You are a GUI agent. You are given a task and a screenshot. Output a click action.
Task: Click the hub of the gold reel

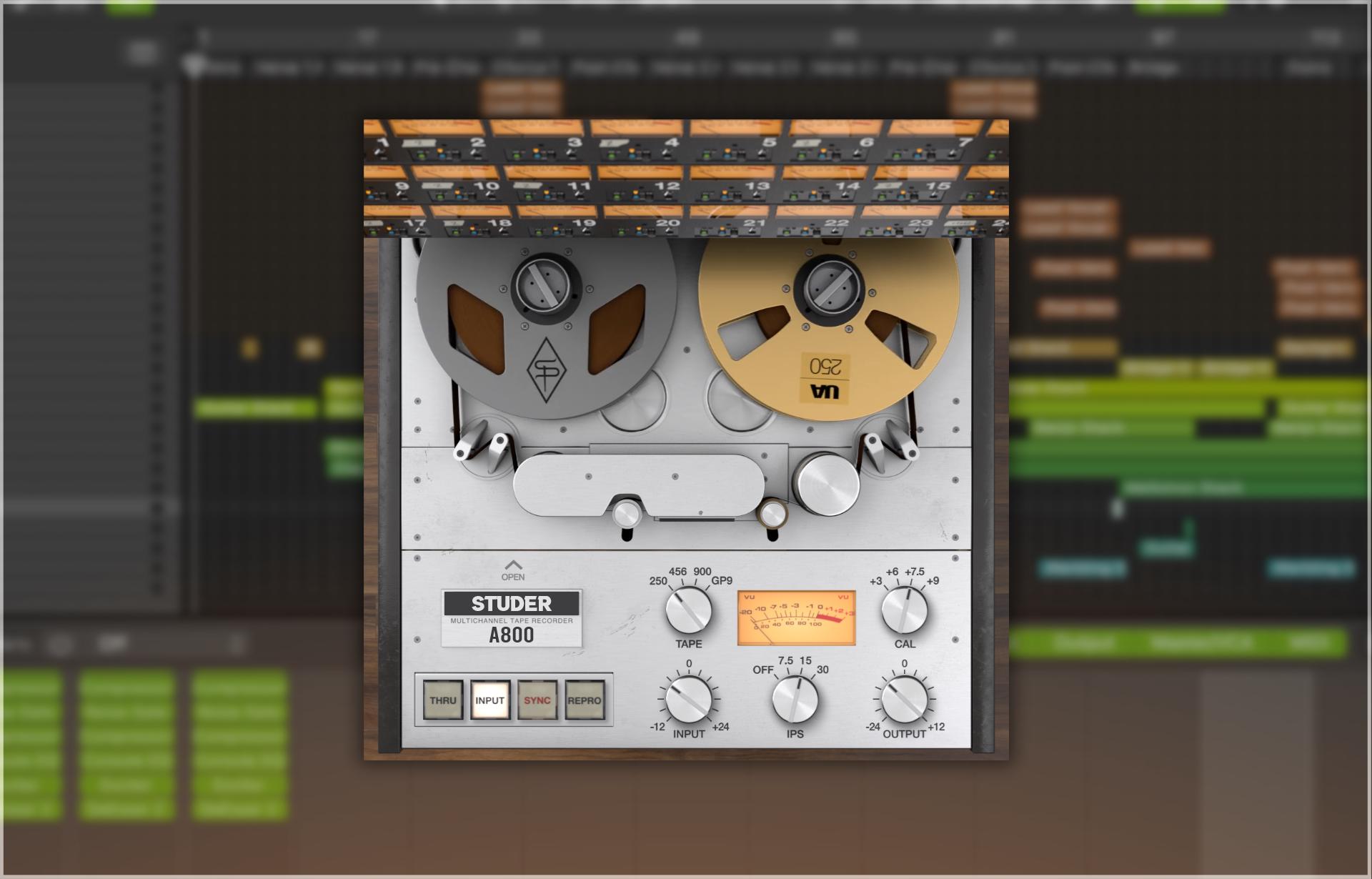[x=829, y=287]
